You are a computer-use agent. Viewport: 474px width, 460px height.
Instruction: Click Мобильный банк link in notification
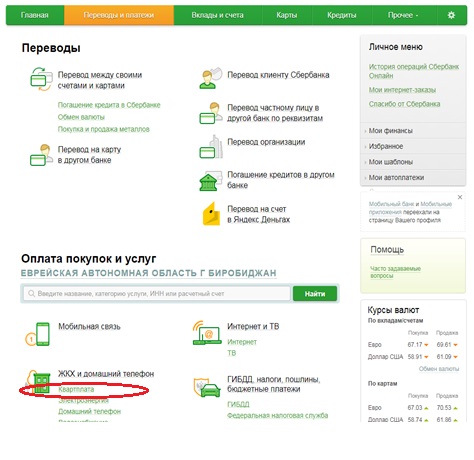pyautogui.click(x=391, y=204)
